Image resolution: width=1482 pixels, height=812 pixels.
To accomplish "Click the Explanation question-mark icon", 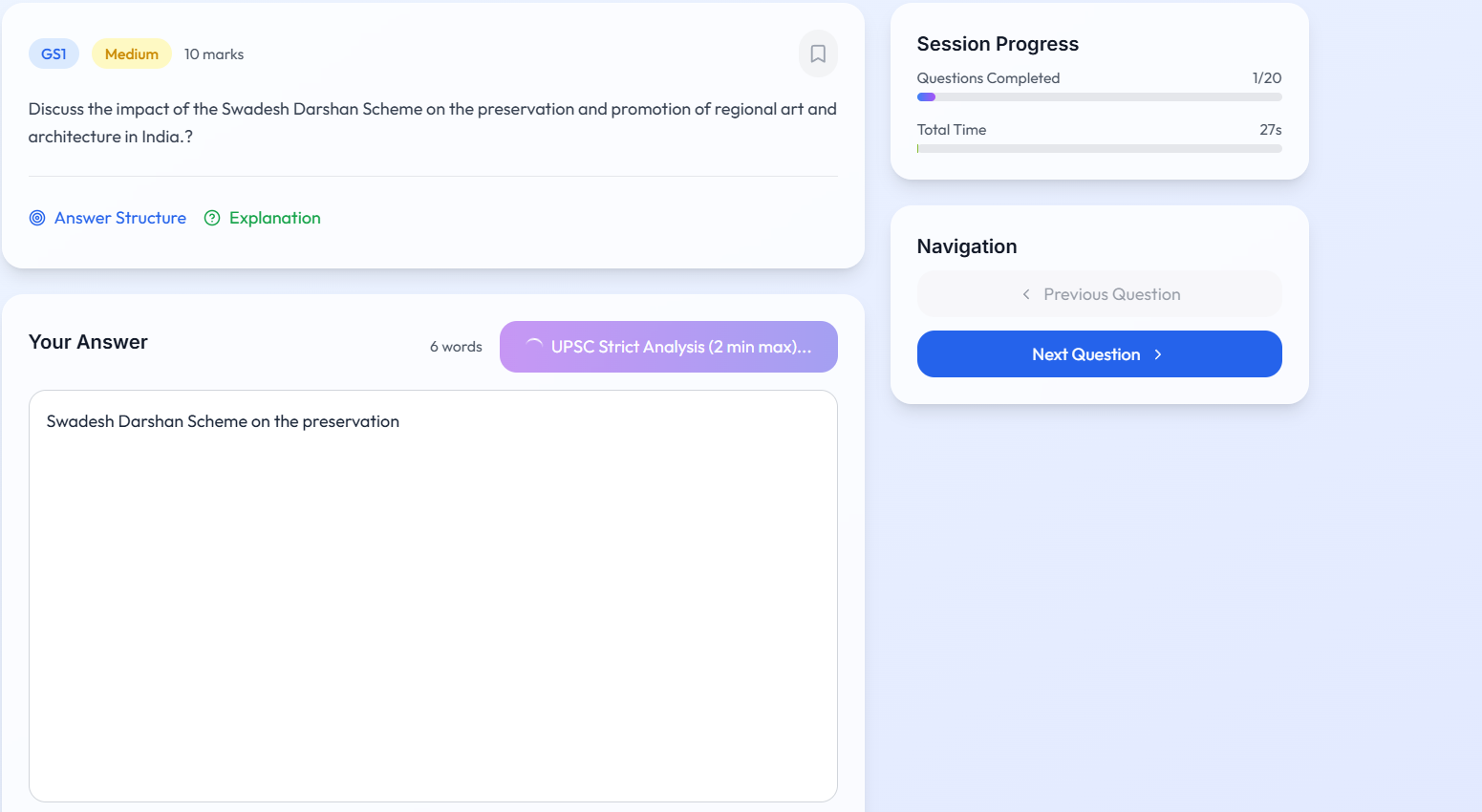I will point(212,218).
